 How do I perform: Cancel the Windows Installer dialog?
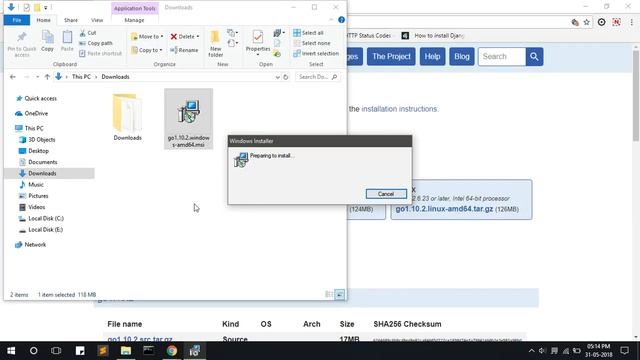click(386, 194)
